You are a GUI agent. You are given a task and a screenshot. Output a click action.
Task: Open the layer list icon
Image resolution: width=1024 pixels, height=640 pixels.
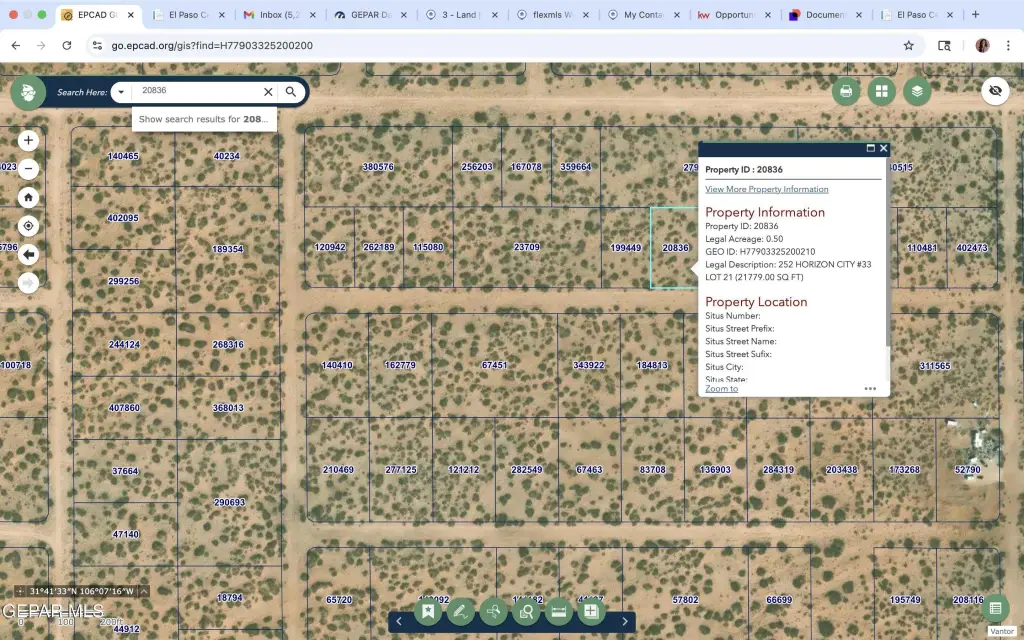pos(917,91)
